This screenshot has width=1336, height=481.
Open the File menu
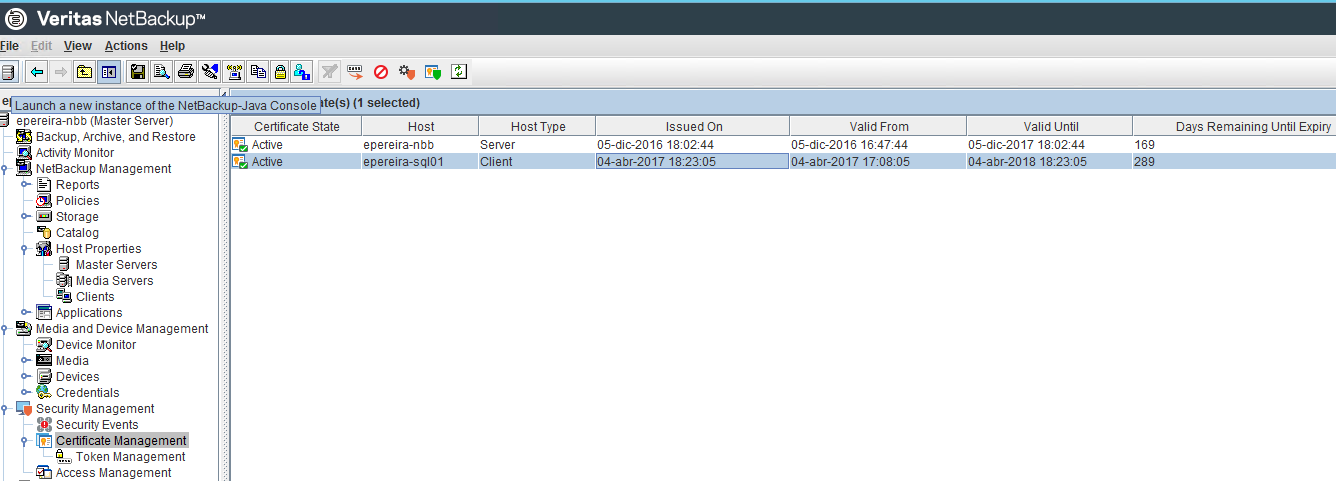(x=9, y=46)
